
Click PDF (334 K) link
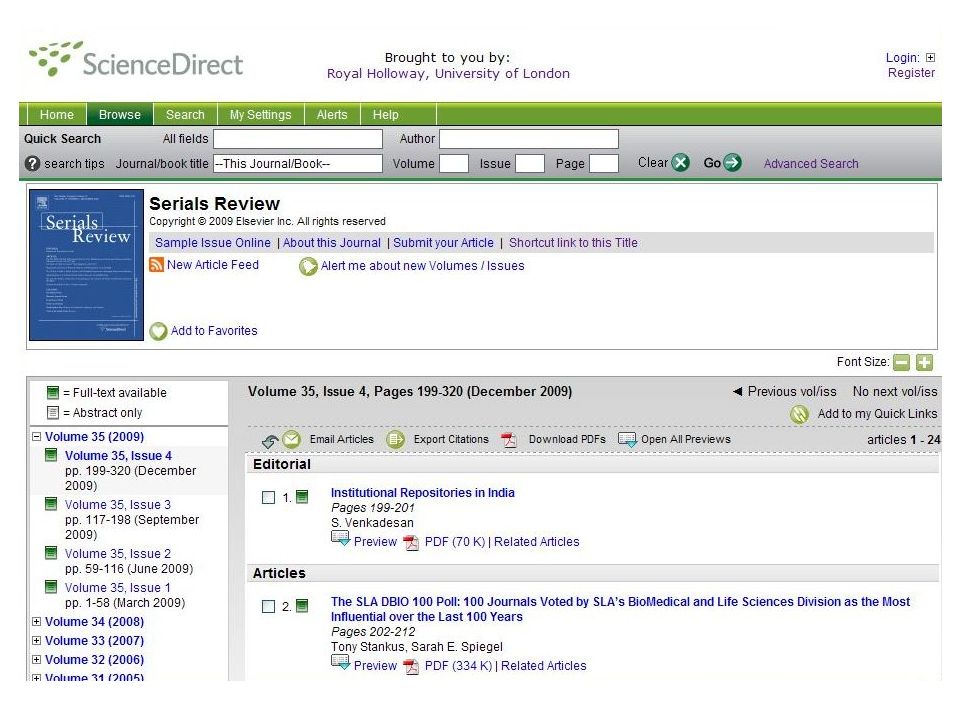(x=458, y=666)
